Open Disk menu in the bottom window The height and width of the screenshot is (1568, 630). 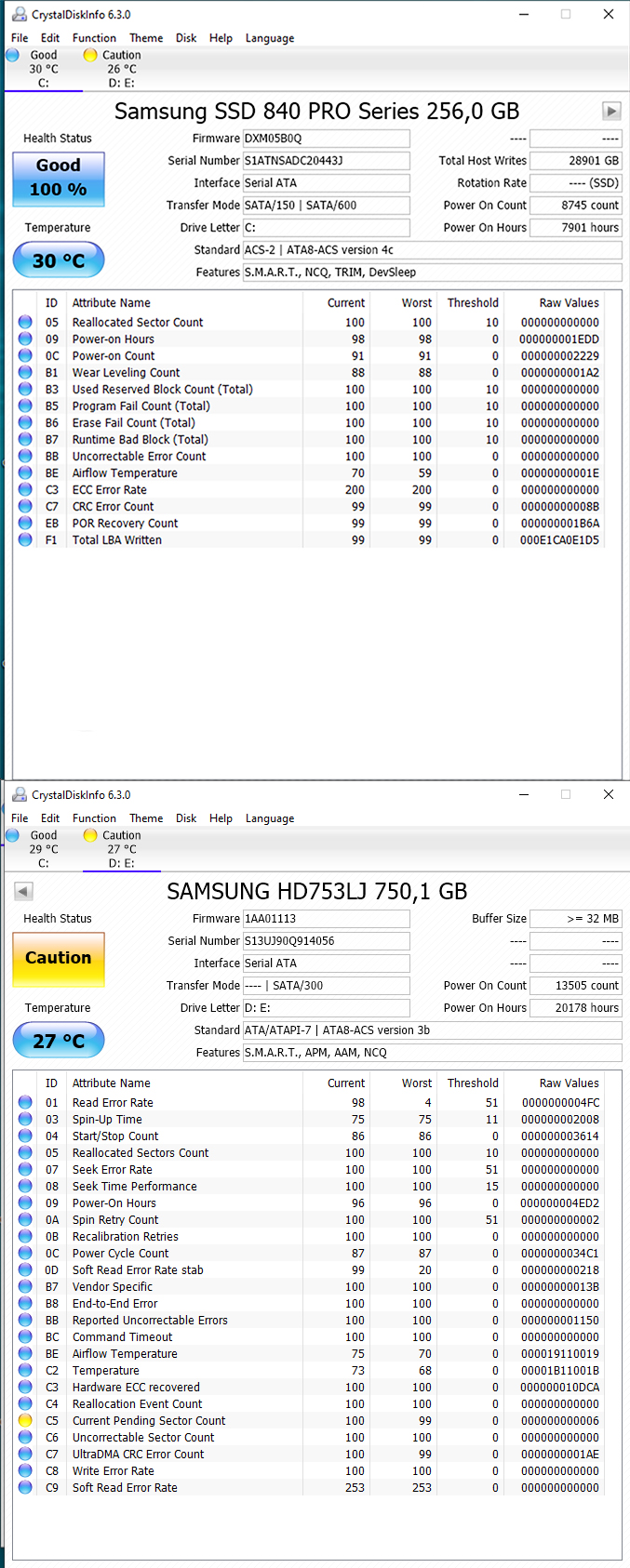click(x=186, y=818)
